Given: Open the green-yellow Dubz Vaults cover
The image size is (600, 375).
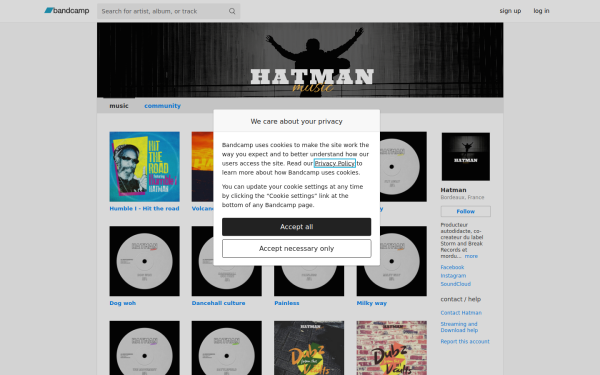Looking at the screenshot, I should (x=309, y=348).
